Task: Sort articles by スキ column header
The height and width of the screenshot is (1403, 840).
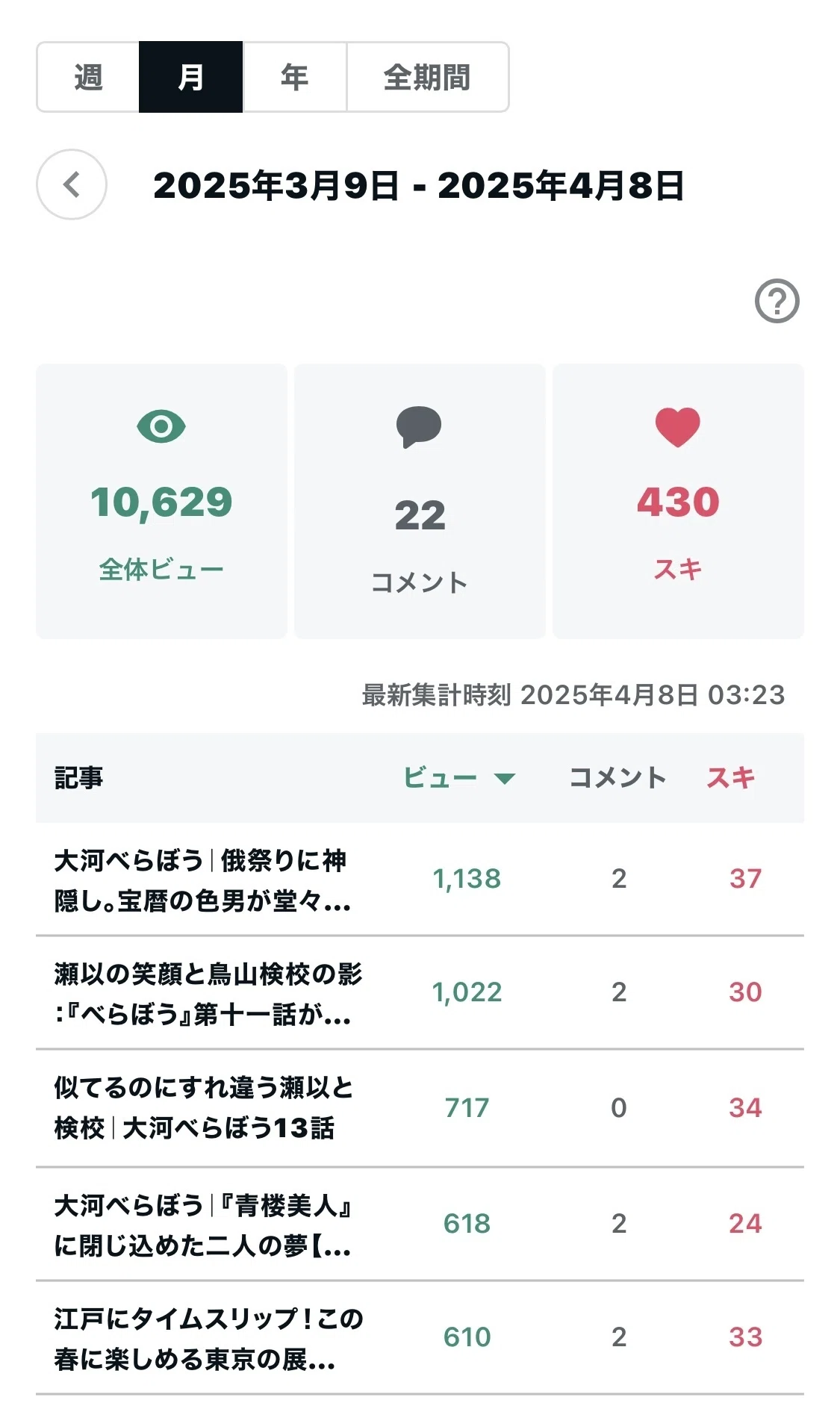Action: pos(730,778)
